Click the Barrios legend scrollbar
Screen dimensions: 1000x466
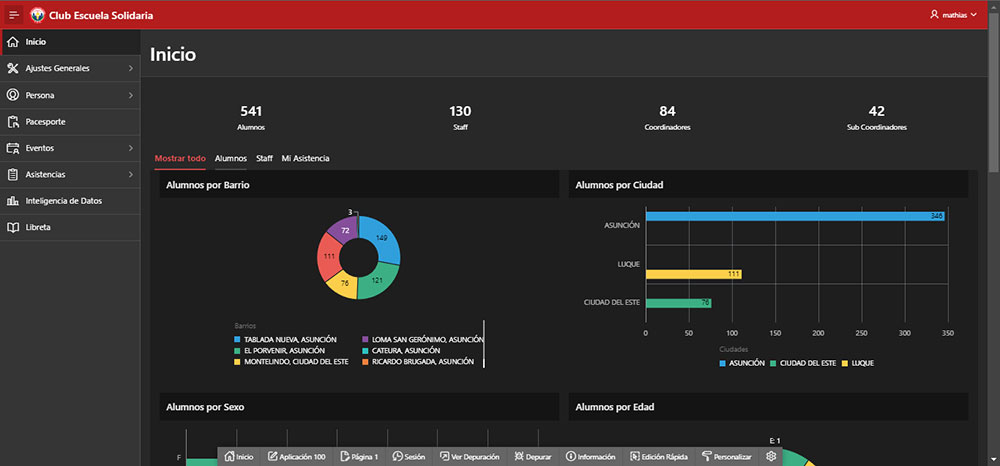pyautogui.click(x=483, y=344)
